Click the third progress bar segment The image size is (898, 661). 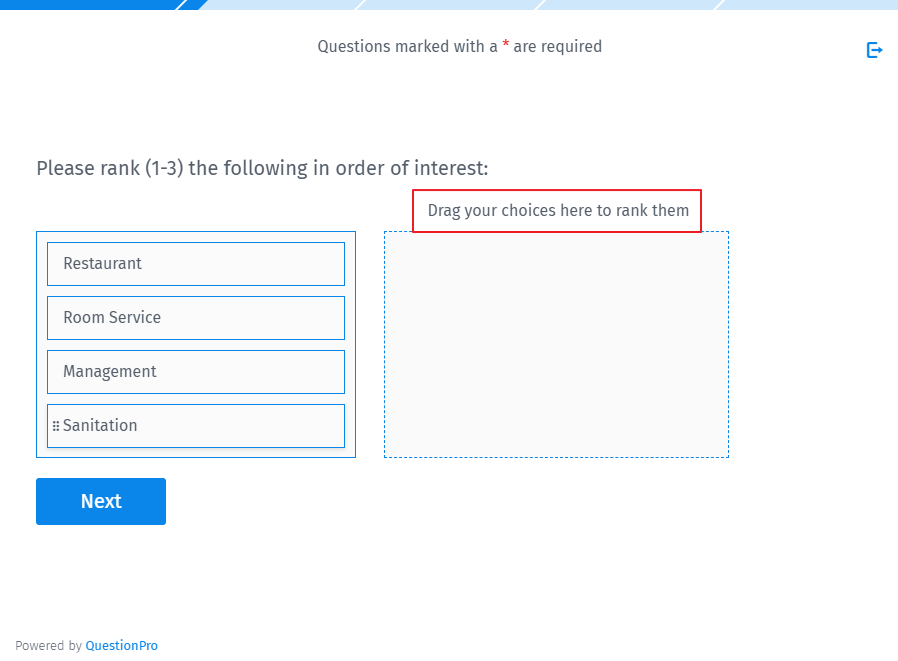(x=450, y=5)
